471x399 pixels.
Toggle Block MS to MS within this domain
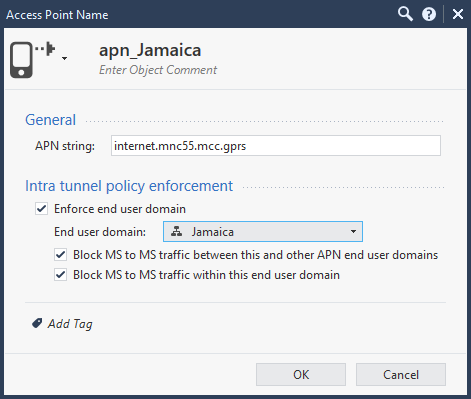(60, 275)
